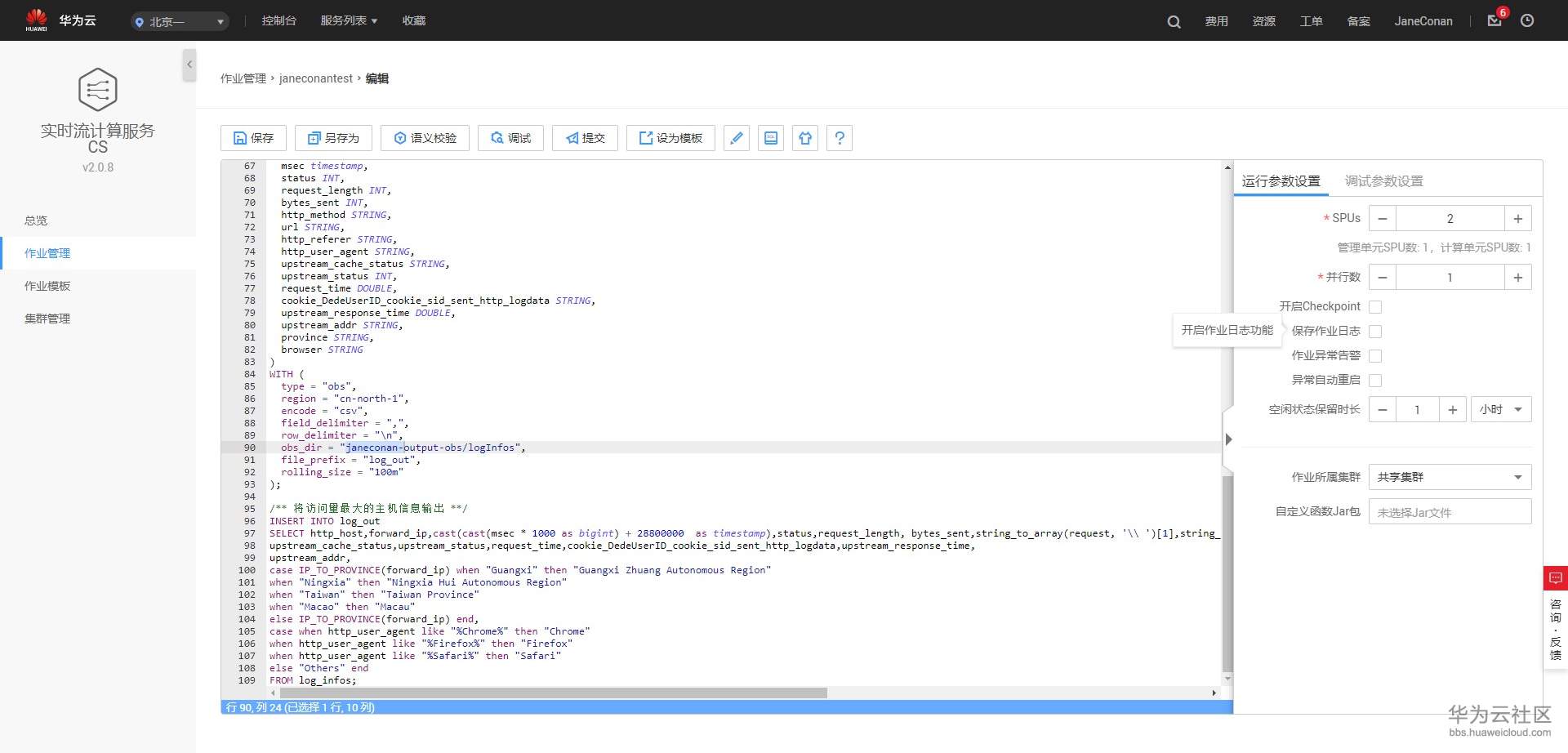This screenshot has width=1568, height=753.
Task: Open the 小时 time unit dropdown
Action: click(1501, 410)
